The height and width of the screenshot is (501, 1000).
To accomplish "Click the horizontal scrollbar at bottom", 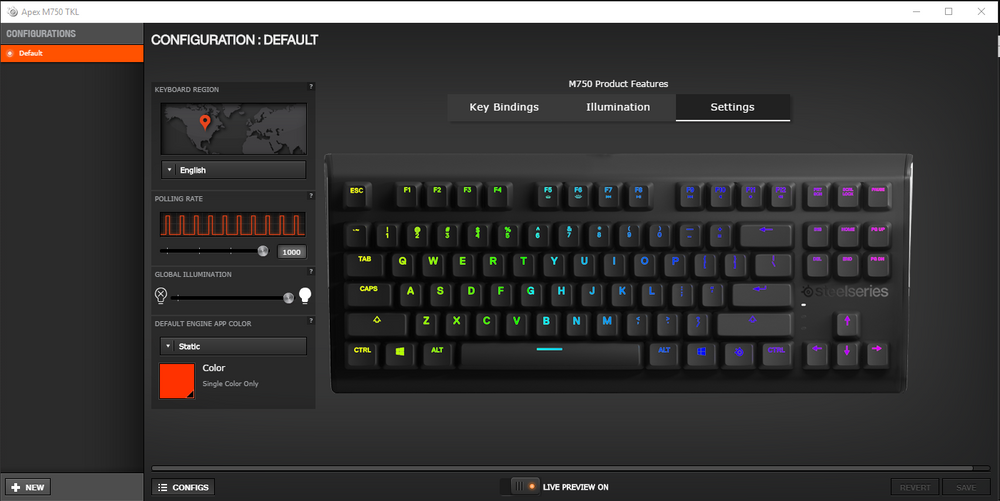I will click(x=562, y=468).
